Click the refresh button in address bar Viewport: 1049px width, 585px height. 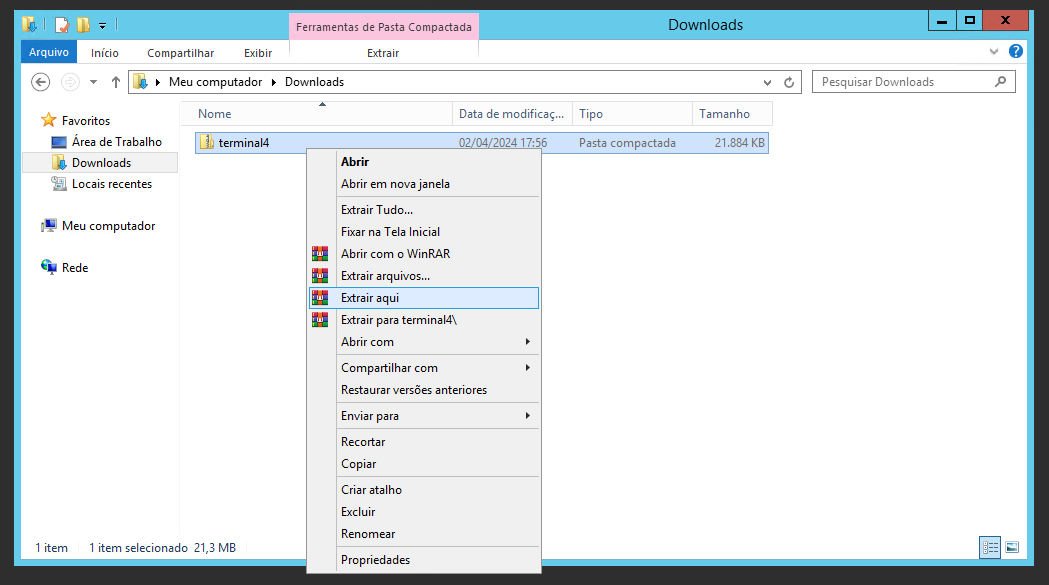coord(789,82)
